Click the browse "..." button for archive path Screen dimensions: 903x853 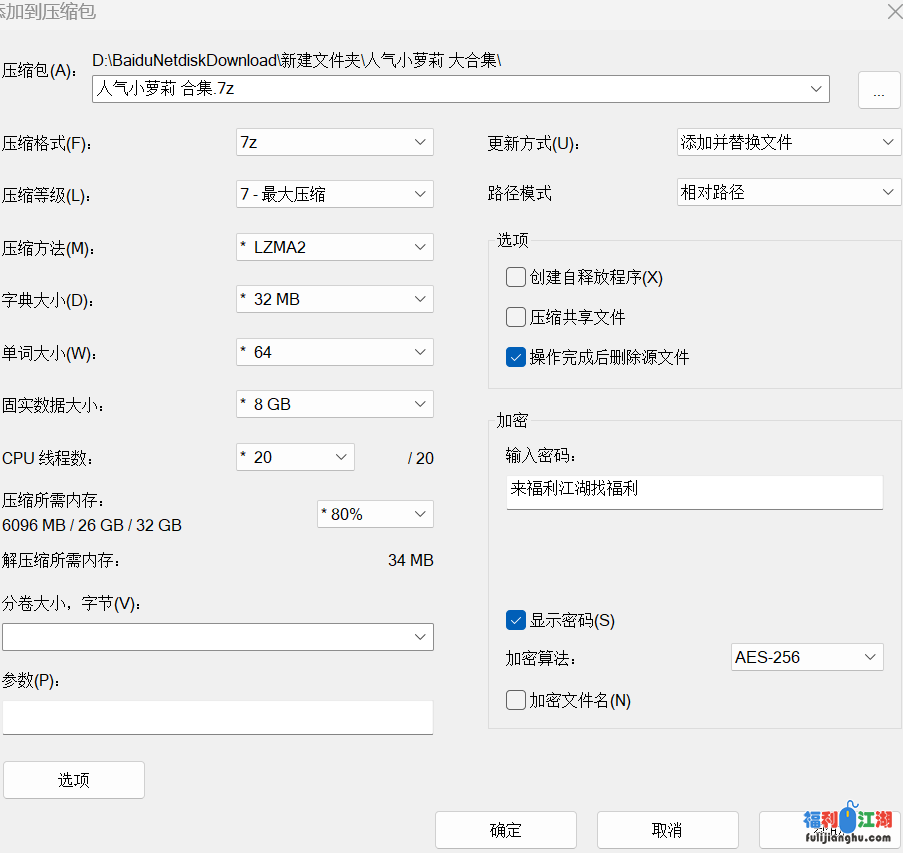[x=878, y=91]
